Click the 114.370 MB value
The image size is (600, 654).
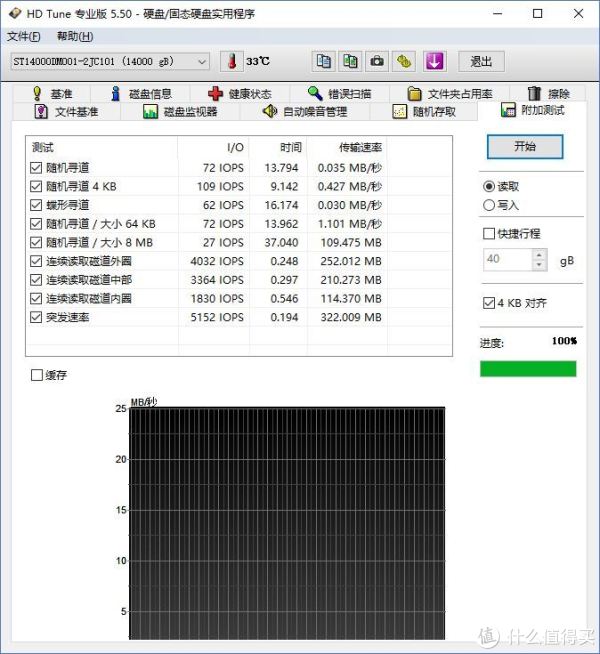click(x=351, y=299)
